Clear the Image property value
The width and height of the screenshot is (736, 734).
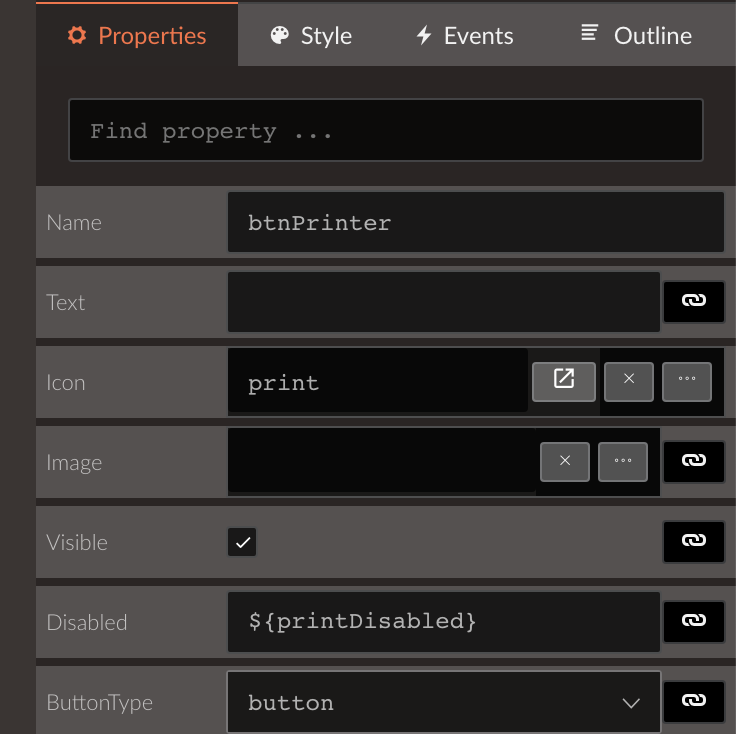click(x=565, y=461)
